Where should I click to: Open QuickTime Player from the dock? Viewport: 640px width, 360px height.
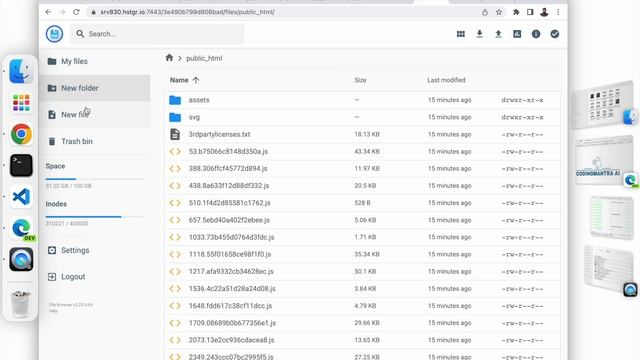(21, 260)
